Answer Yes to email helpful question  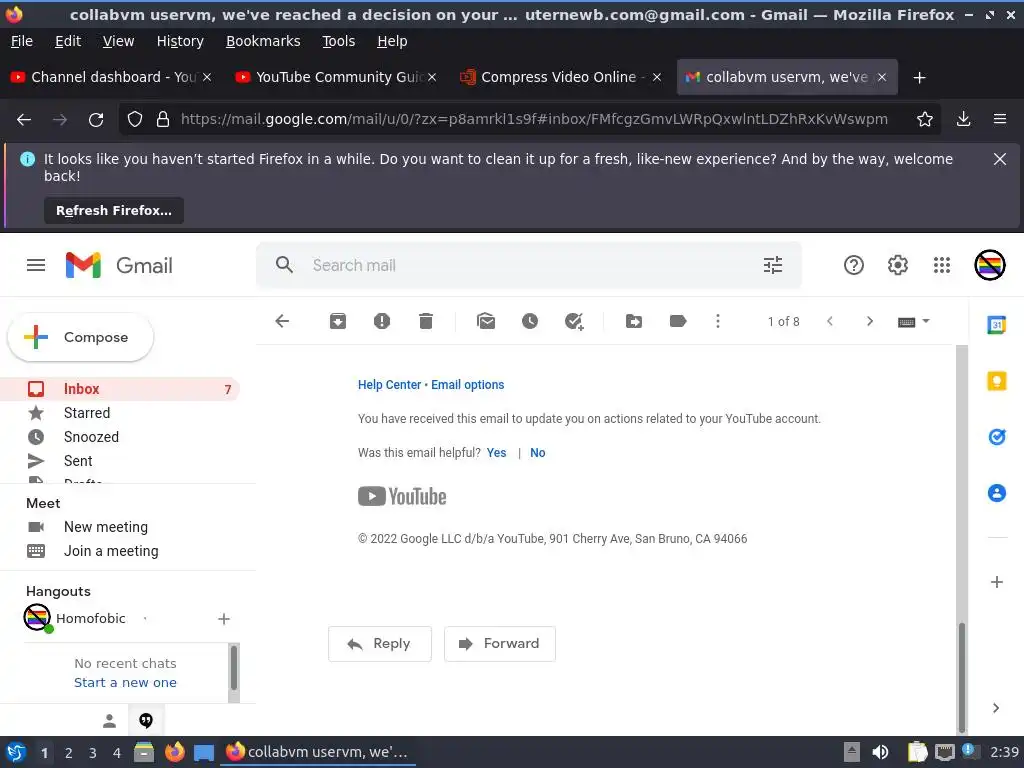496,453
